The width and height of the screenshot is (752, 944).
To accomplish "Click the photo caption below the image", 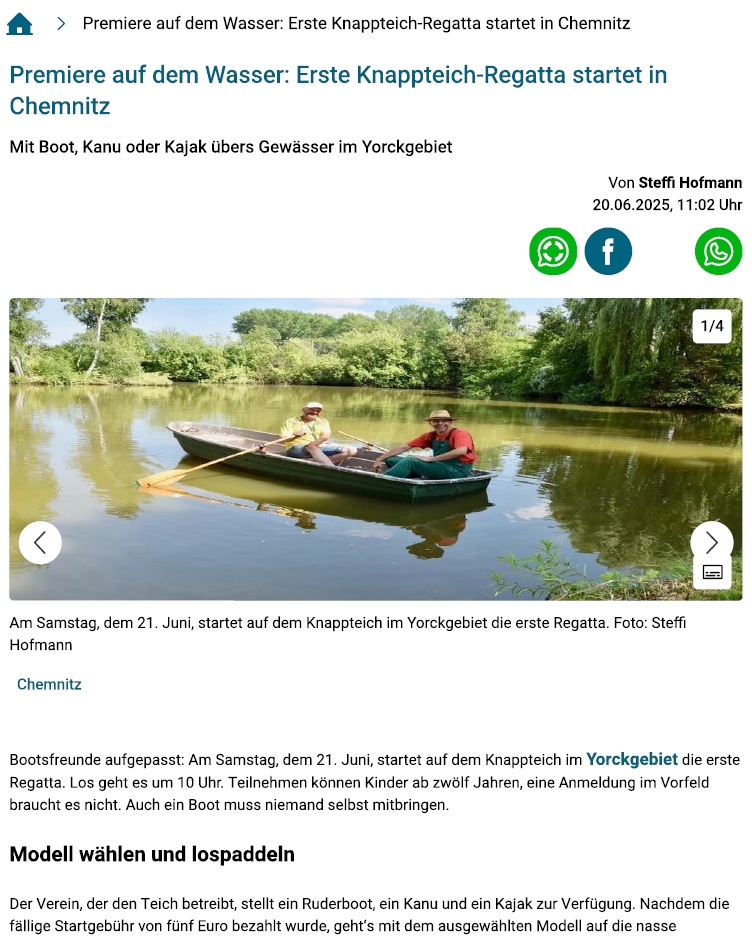I will (347, 633).
